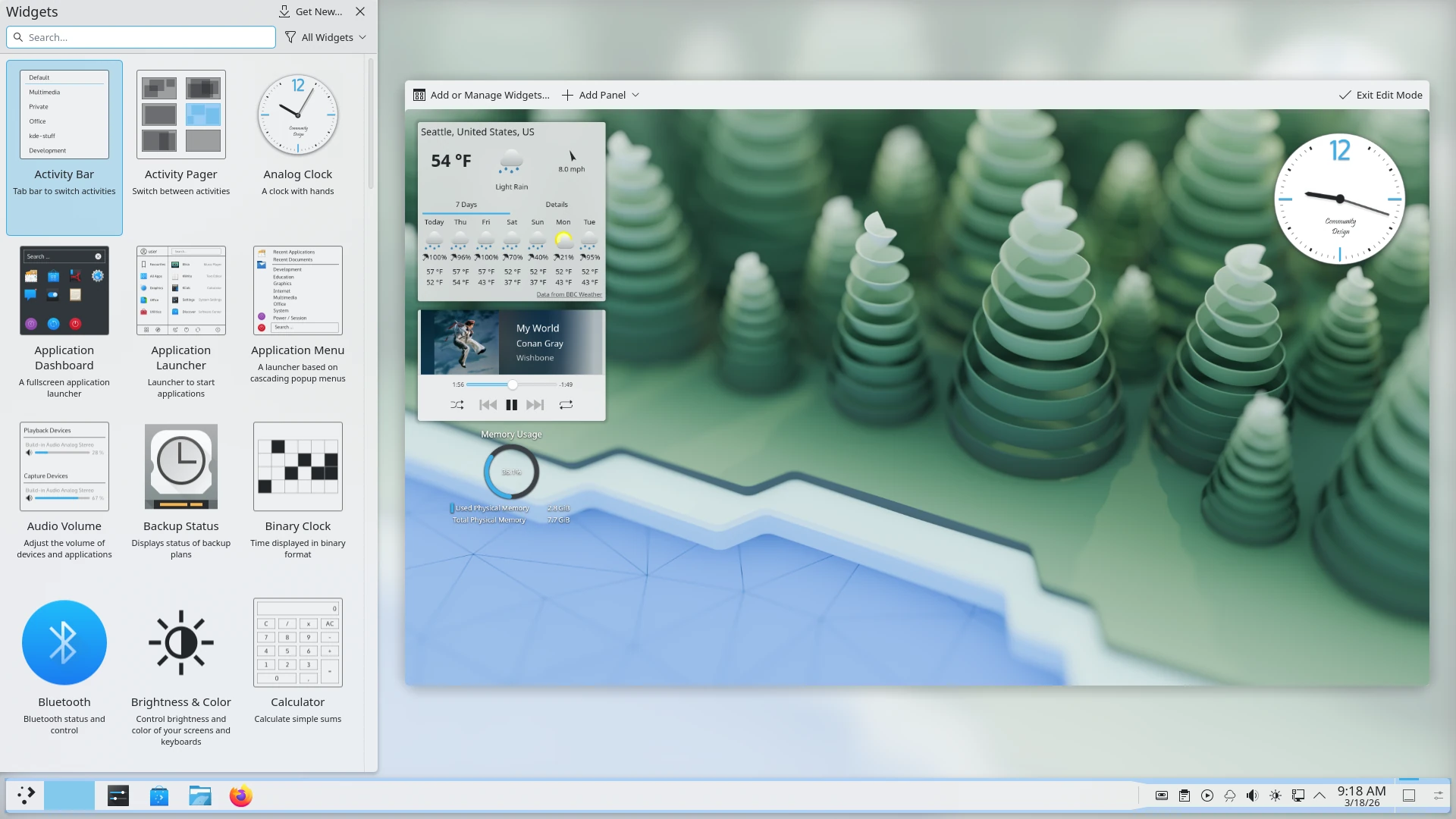The width and height of the screenshot is (1456, 819).
Task: Select the Activity Bar widget
Action: click(x=64, y=148)
